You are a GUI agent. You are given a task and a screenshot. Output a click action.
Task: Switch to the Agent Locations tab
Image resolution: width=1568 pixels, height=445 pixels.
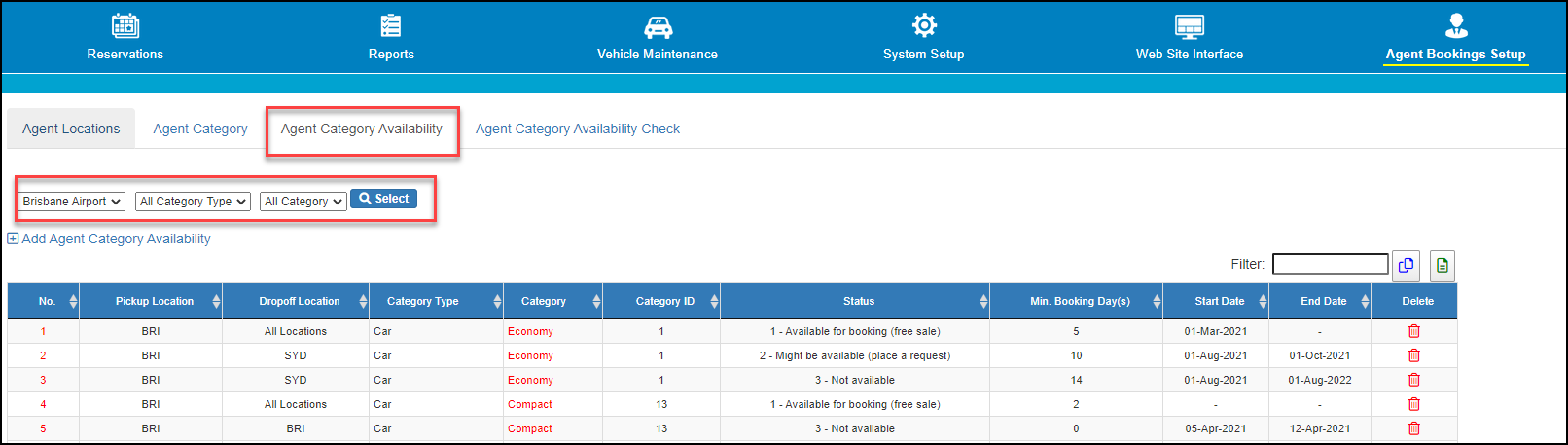(x=71, y=129)
